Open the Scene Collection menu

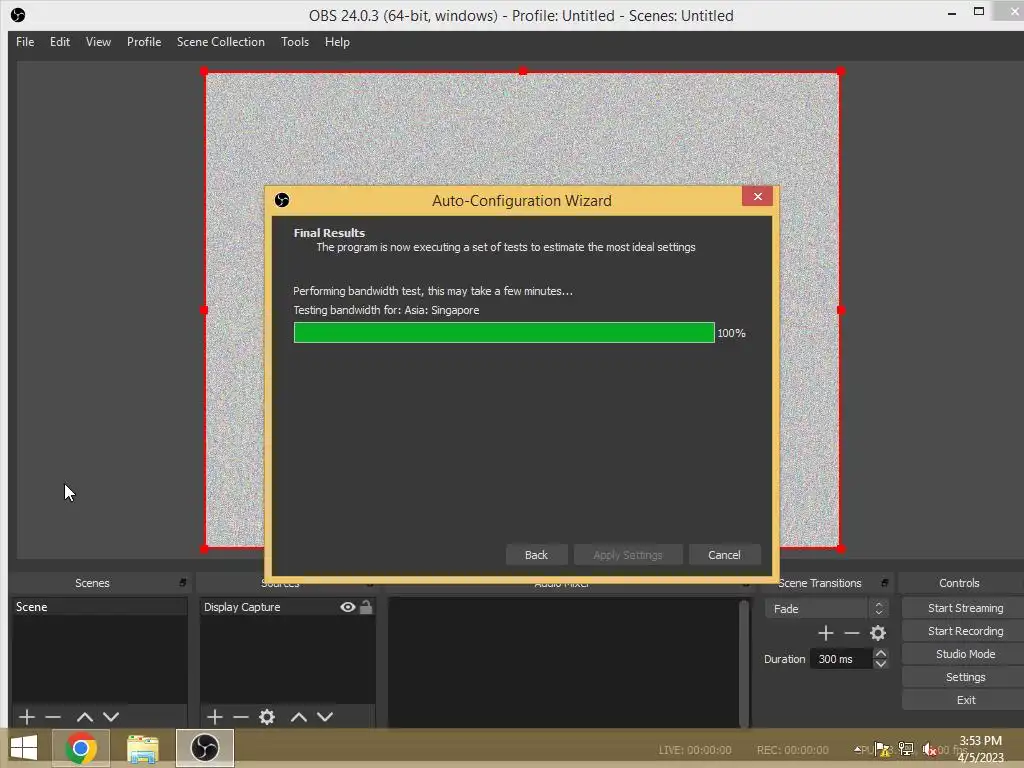click(x=221, y=42)
